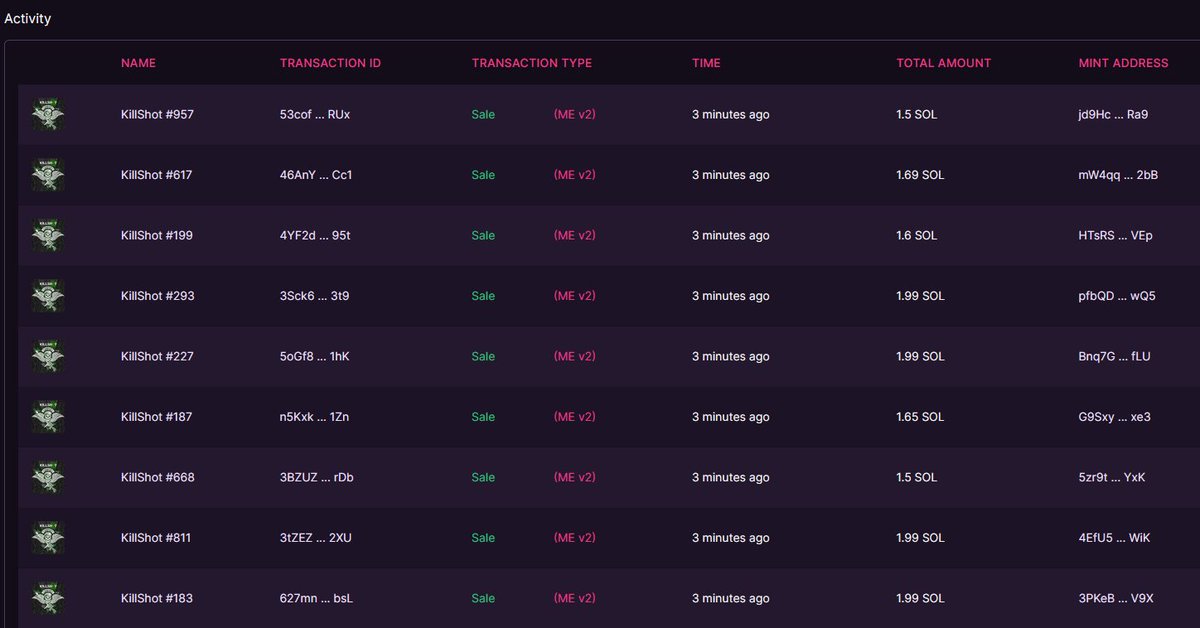The width and height of the screenshot is (1200, 628).
Task: Sort by the Time column header
Action: 706,63
